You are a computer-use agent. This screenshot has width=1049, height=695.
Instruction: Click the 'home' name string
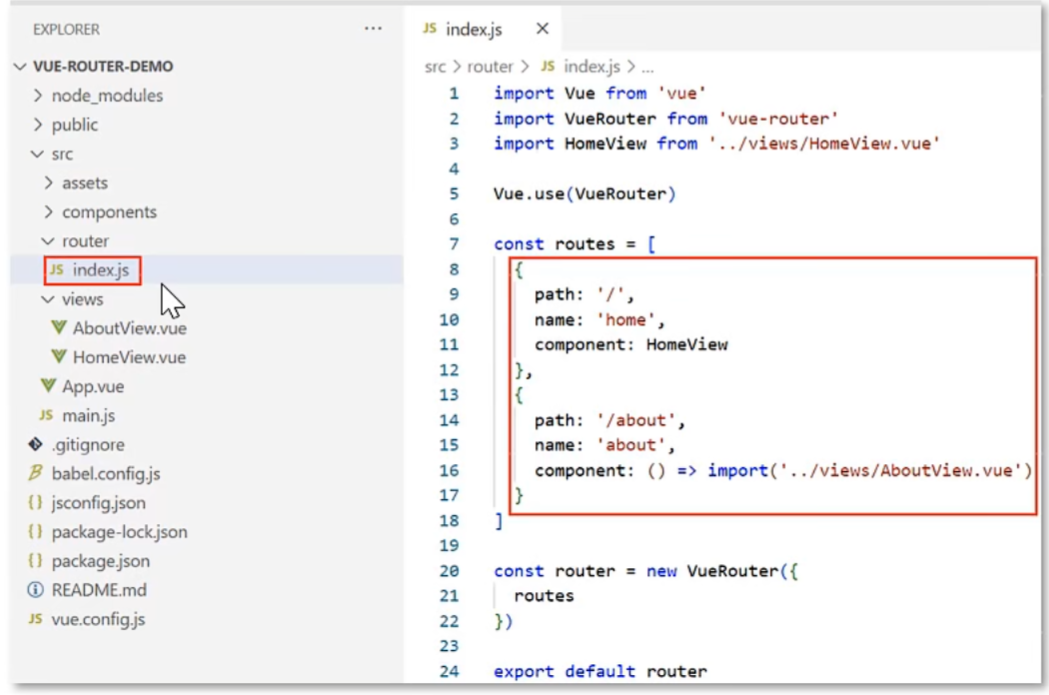[x=625, y=320]
